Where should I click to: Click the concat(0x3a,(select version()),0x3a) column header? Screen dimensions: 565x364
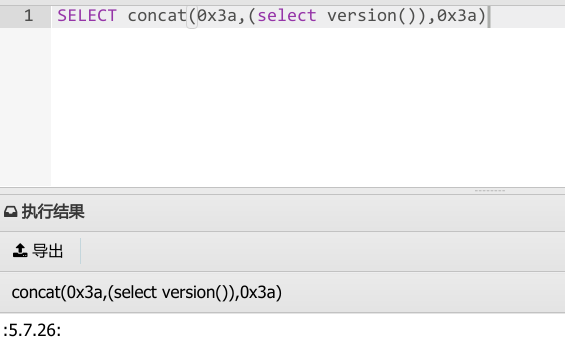pos(147,292)
